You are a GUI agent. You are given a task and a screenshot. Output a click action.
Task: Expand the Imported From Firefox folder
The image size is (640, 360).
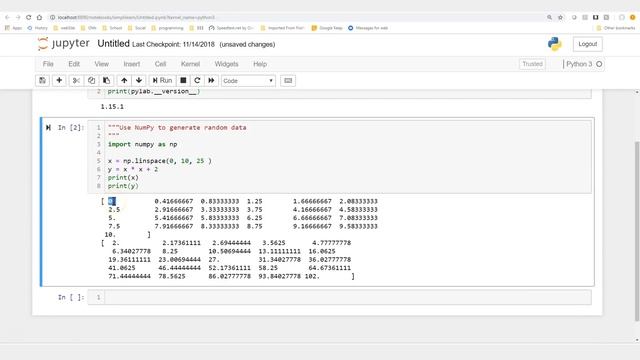click(282, 28)
